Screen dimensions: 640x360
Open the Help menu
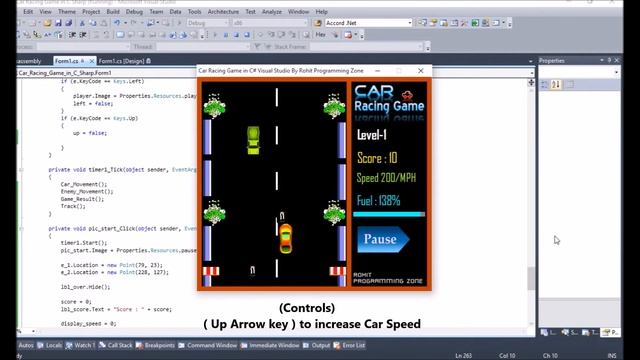click(322, 11)
